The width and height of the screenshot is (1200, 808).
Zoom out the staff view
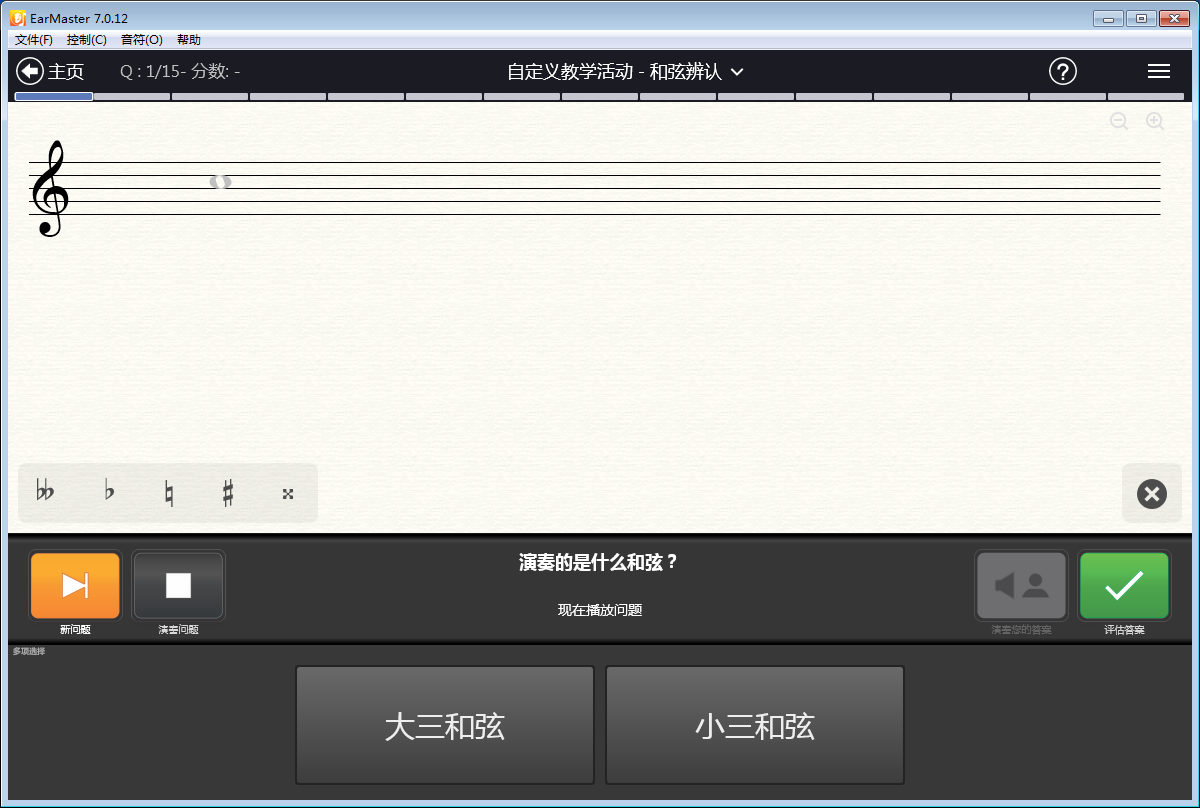pyautogui.click(x=1119, y=121)
